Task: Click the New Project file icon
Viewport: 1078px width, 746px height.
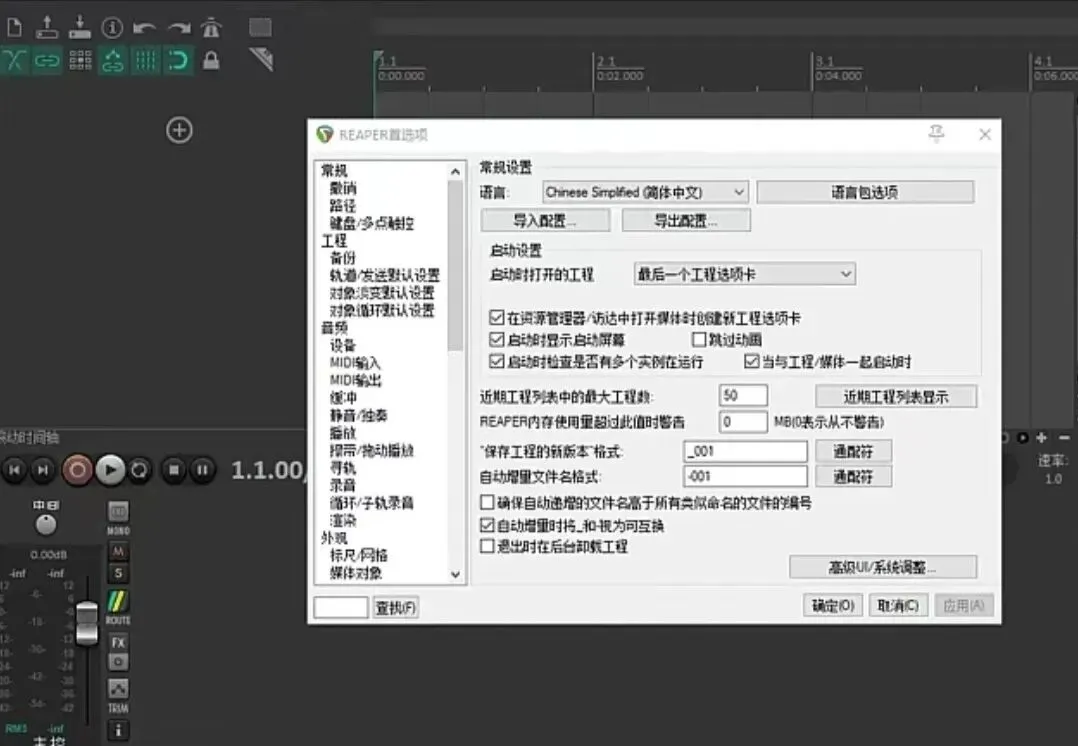Action: (14, 27)
